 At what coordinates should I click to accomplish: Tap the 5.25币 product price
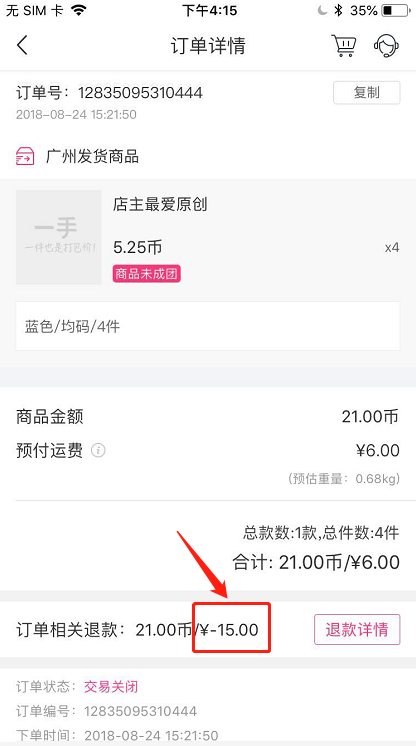tap(138, 247)
